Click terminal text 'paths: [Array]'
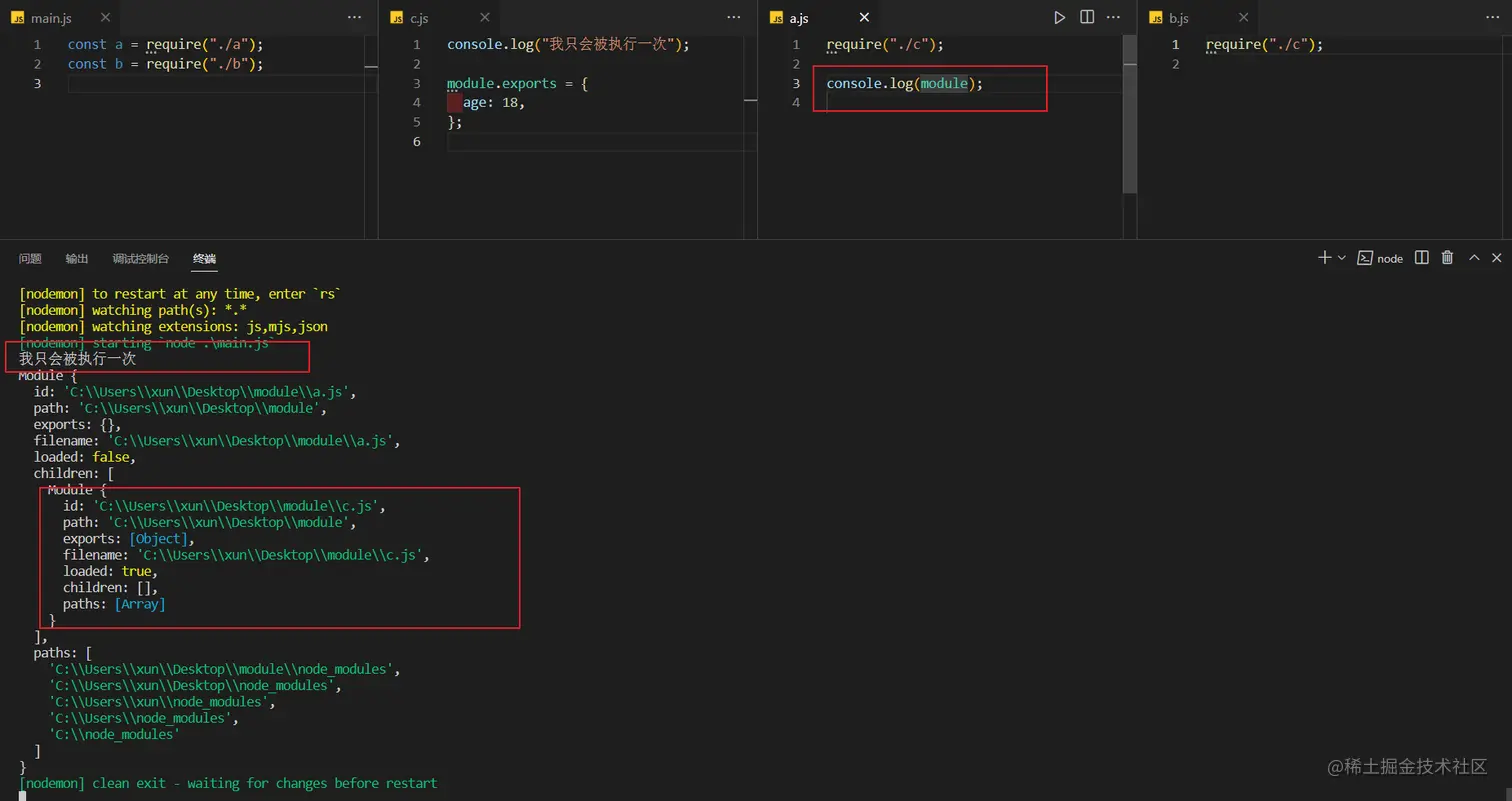The image size is (1512, 801). (114, 604)
